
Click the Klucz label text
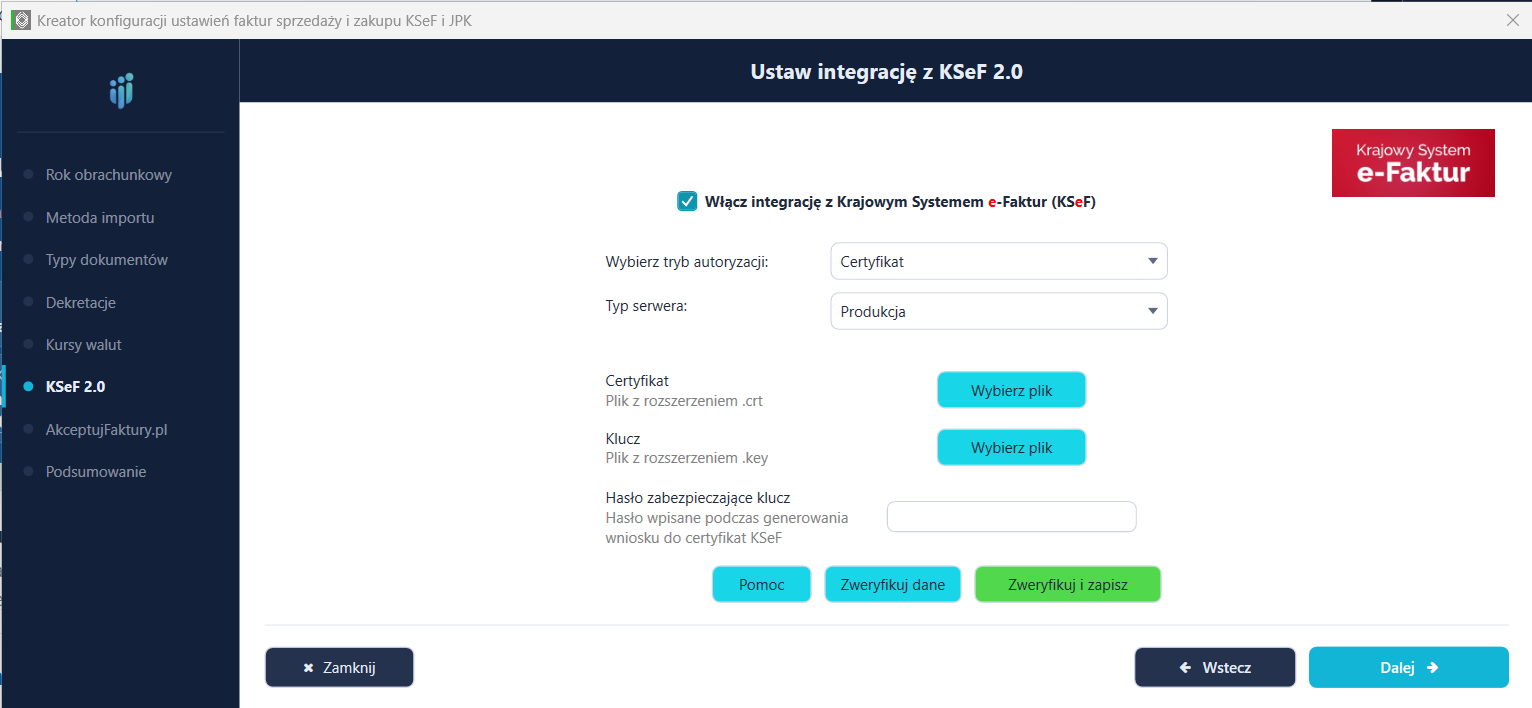pos(623,439)
